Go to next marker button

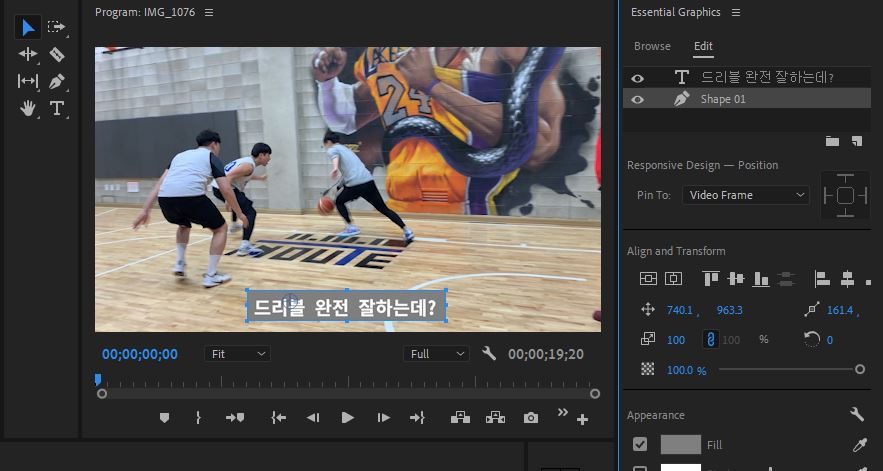[x=235, y=417]
